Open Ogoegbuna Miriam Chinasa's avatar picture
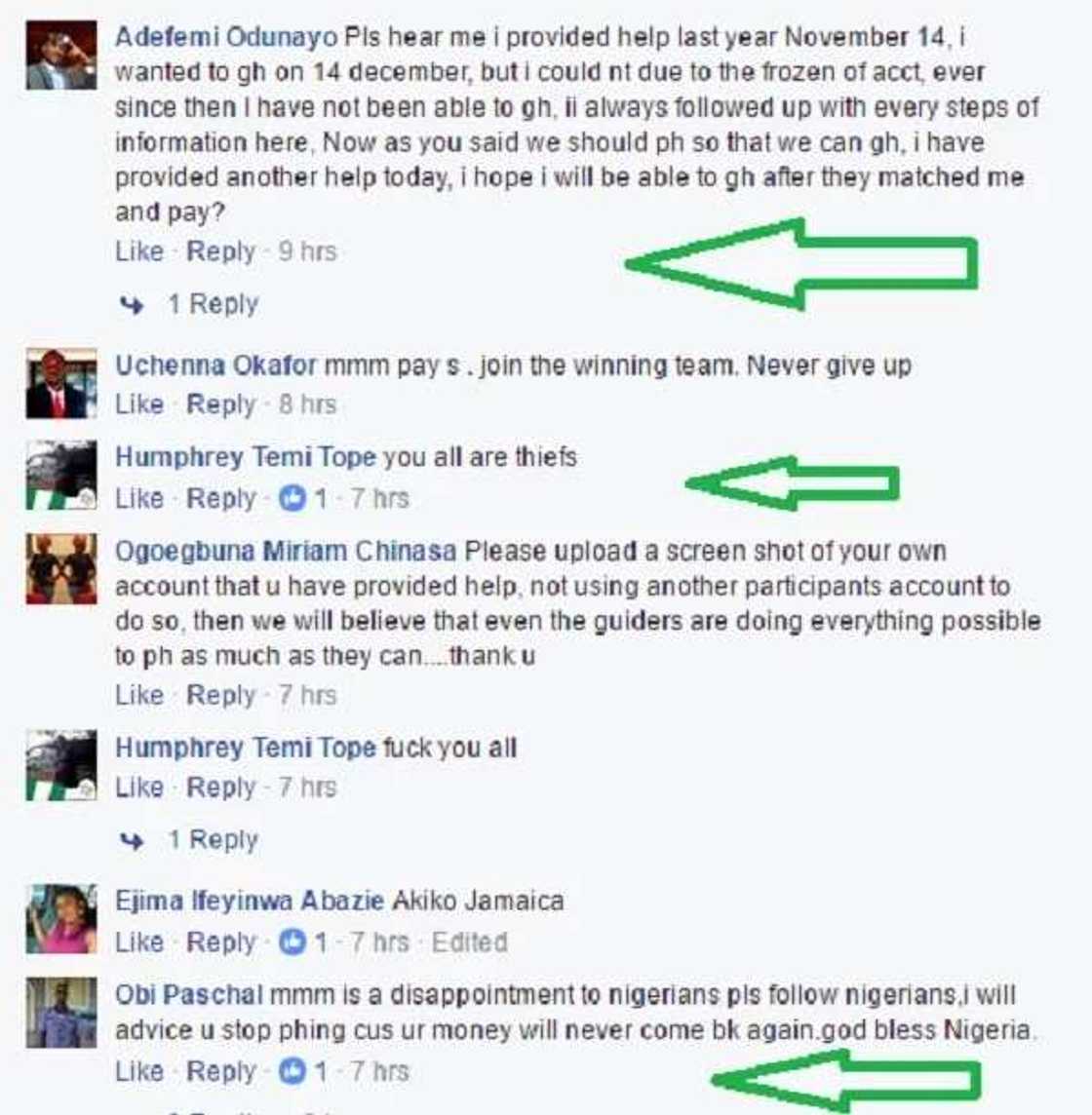The width and height of the screenshot is (1092, 1115). click(61, 569)
